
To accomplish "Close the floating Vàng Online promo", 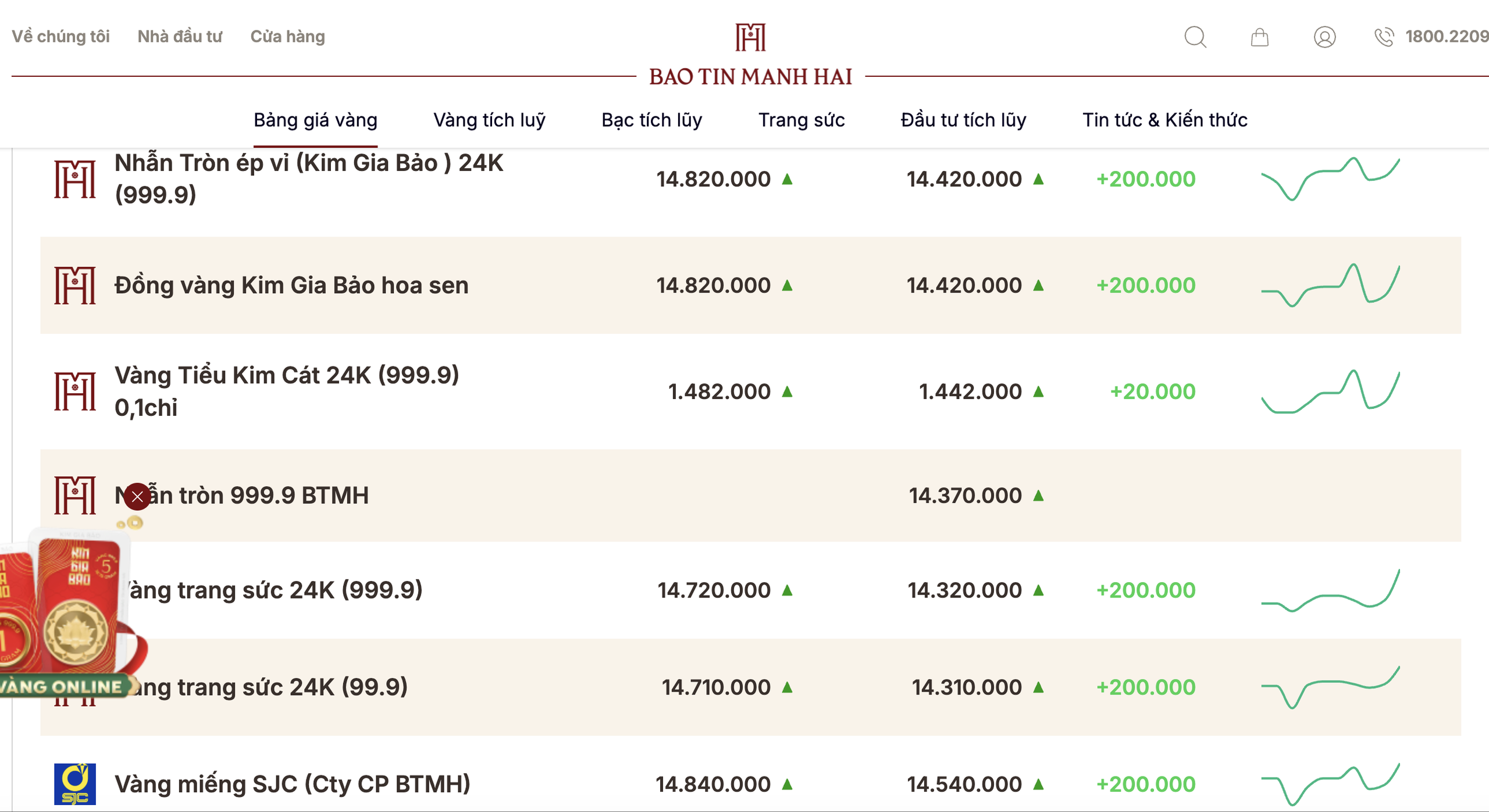I will tap(137, 497).
